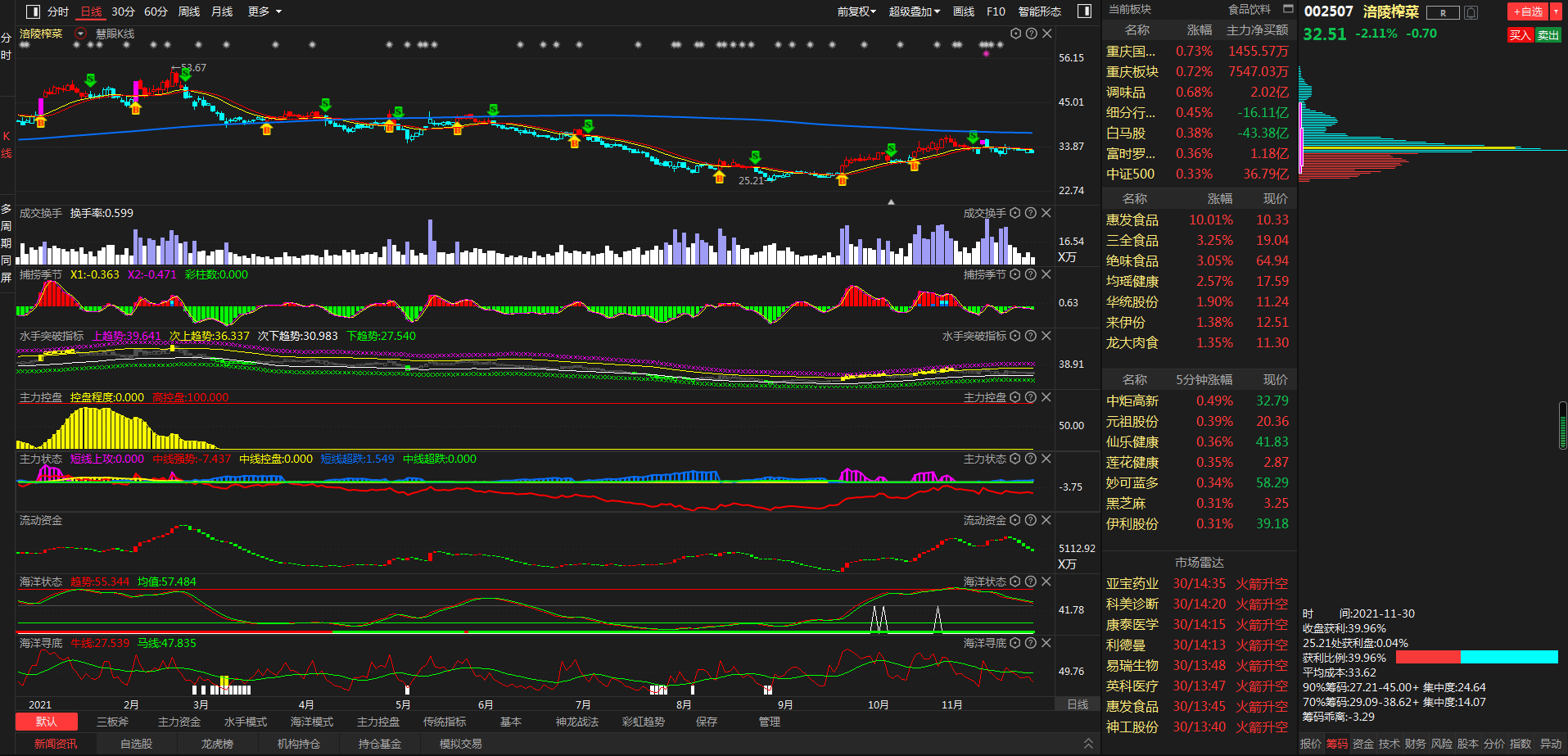Open the 龙虎榜 bottom tab
Image resolution: width=1568 pixels, height=756 pixels.
tap(217, 744)
